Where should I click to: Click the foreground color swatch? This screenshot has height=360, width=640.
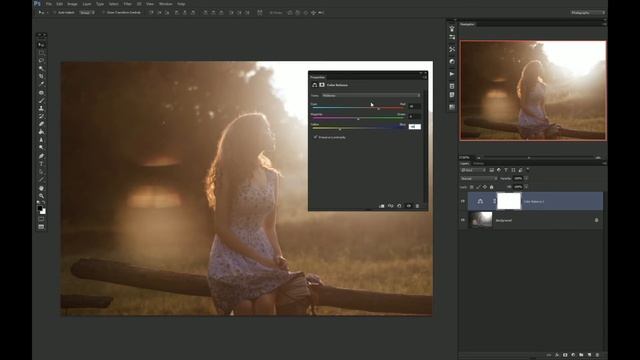pyautogui.click(x=40, y=208)
